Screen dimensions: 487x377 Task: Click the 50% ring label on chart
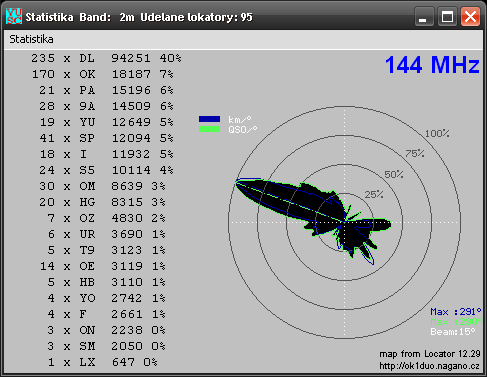(x=394, y=174)
